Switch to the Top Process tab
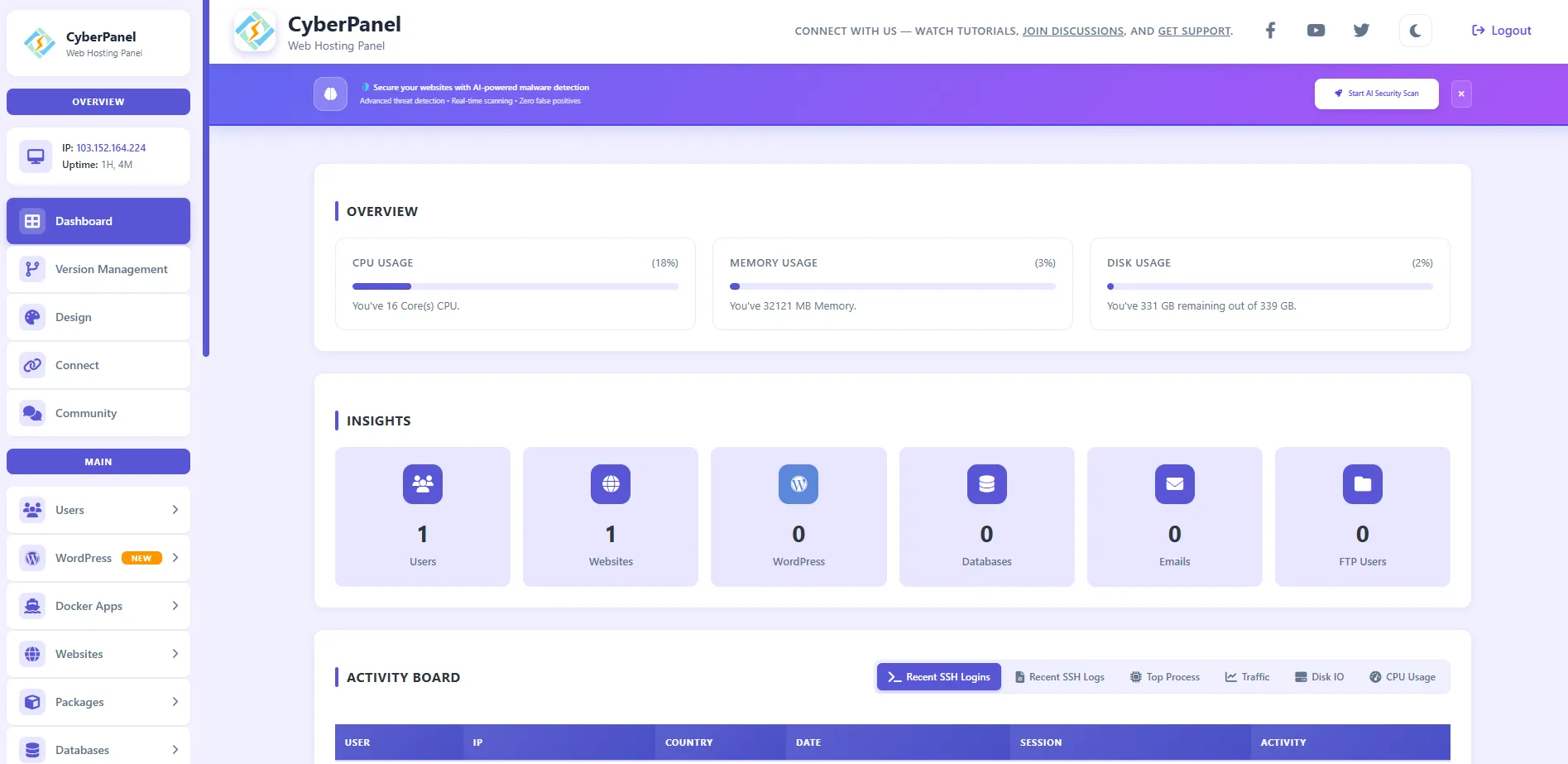 (x=1165, y=677)
